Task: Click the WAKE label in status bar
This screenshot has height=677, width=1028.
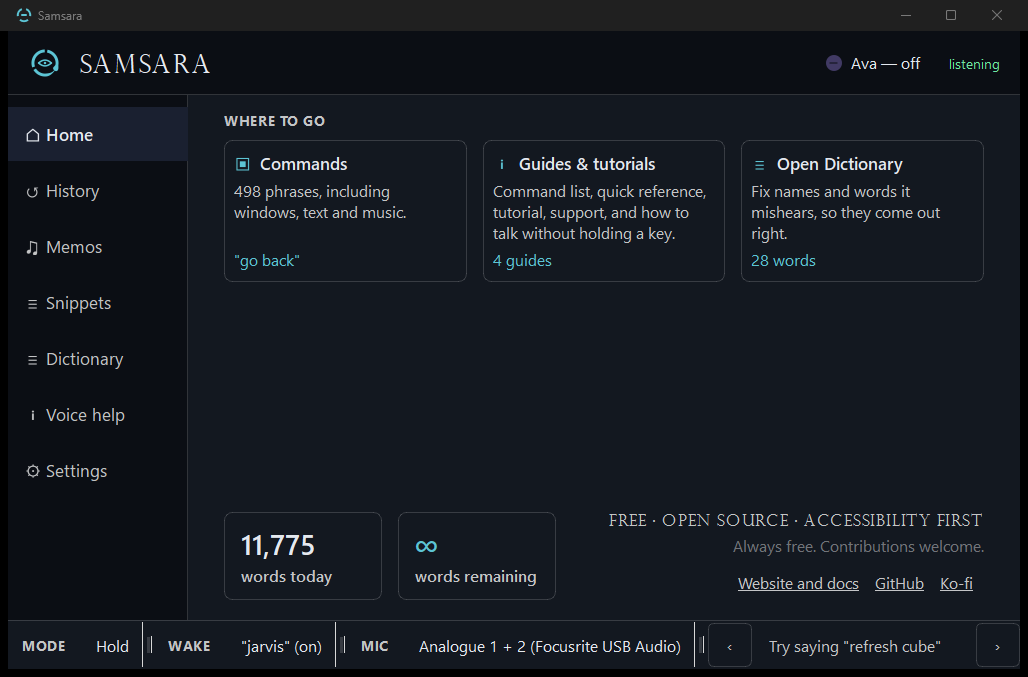Action: 189,646
